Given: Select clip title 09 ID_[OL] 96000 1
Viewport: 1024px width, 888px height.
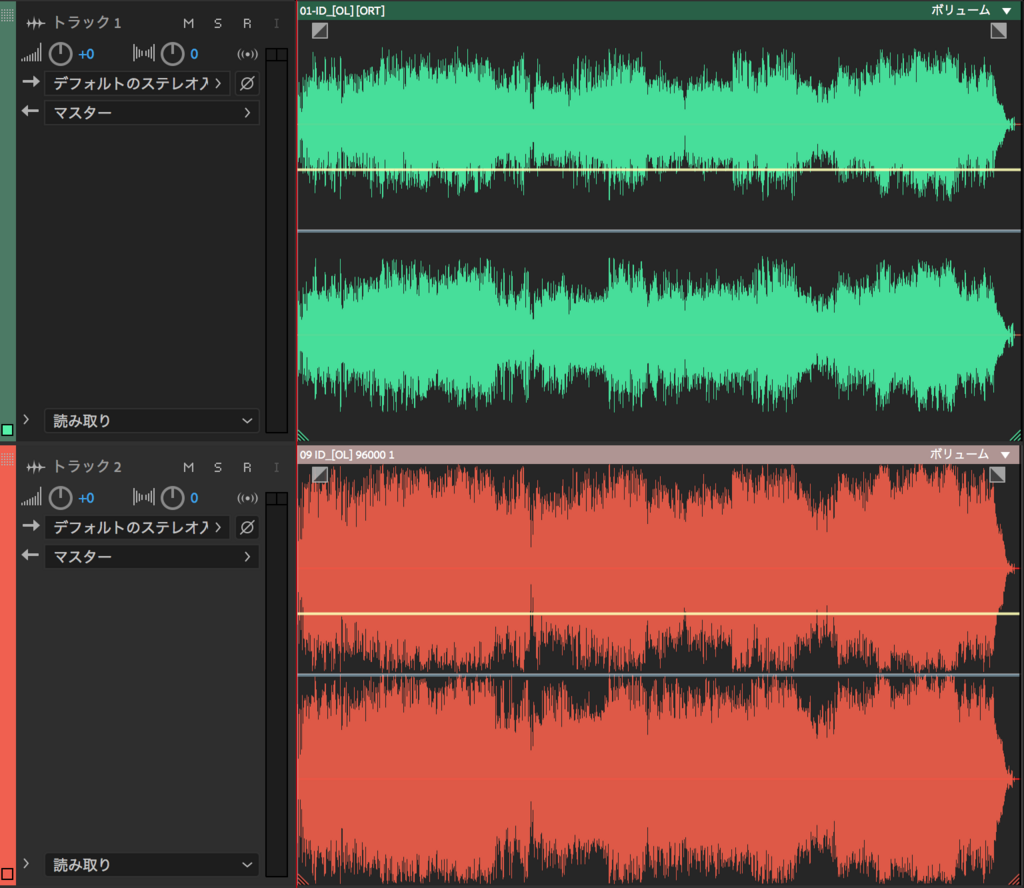Looking at the screenshot, I should [347, 454].
